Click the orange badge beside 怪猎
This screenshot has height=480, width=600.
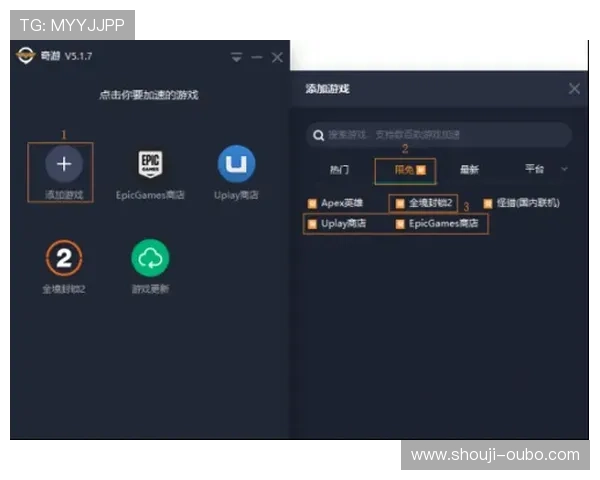pyautogui.click(x=488, y=204)
